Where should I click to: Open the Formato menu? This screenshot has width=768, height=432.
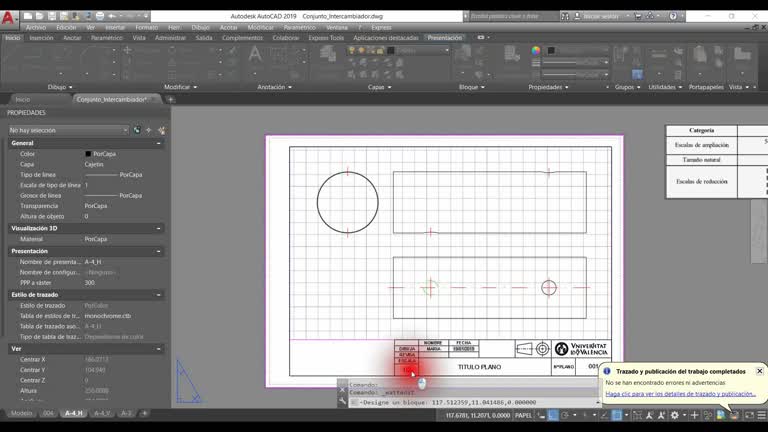coord(146,27)
